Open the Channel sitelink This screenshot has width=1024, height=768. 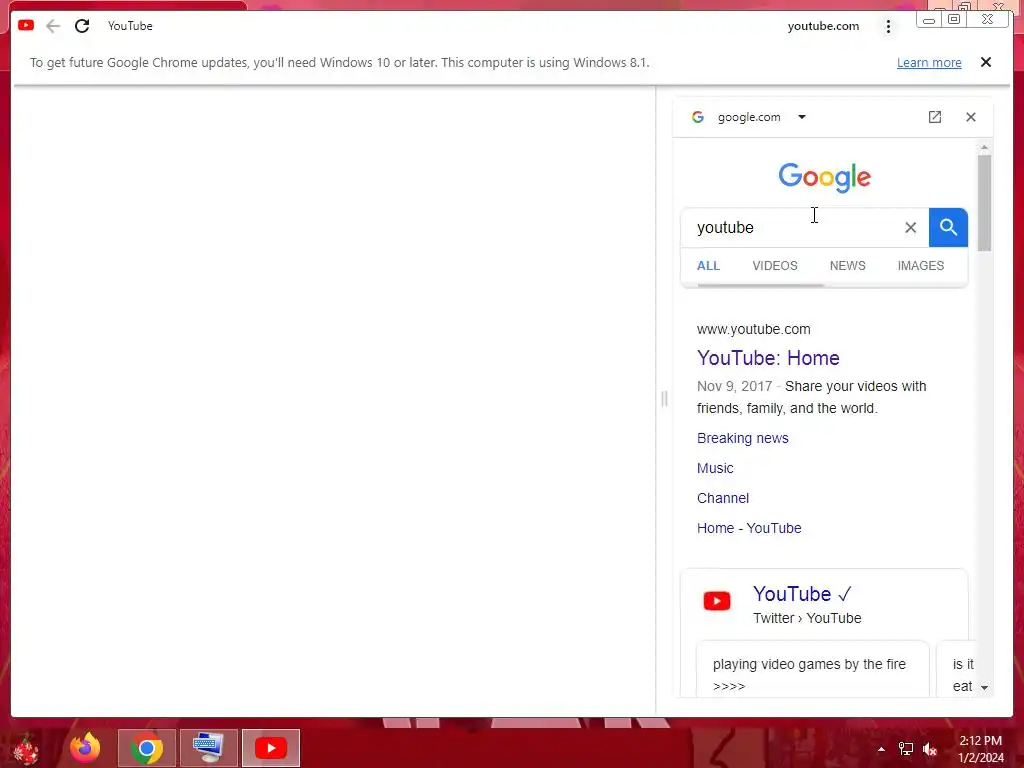(723, 498)
